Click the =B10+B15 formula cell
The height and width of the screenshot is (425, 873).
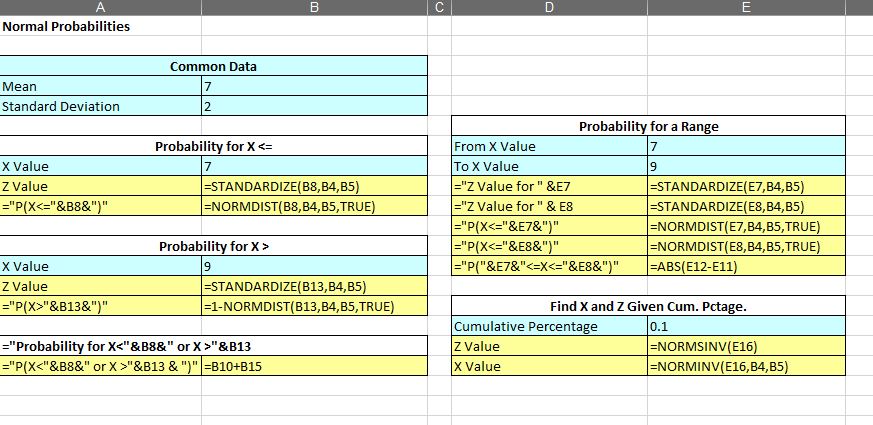pos(315,366)
